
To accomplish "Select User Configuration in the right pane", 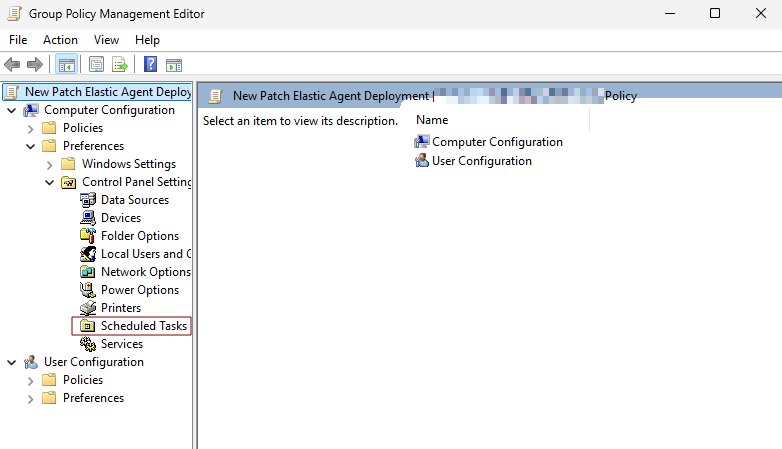I will [x=481, y=161].
